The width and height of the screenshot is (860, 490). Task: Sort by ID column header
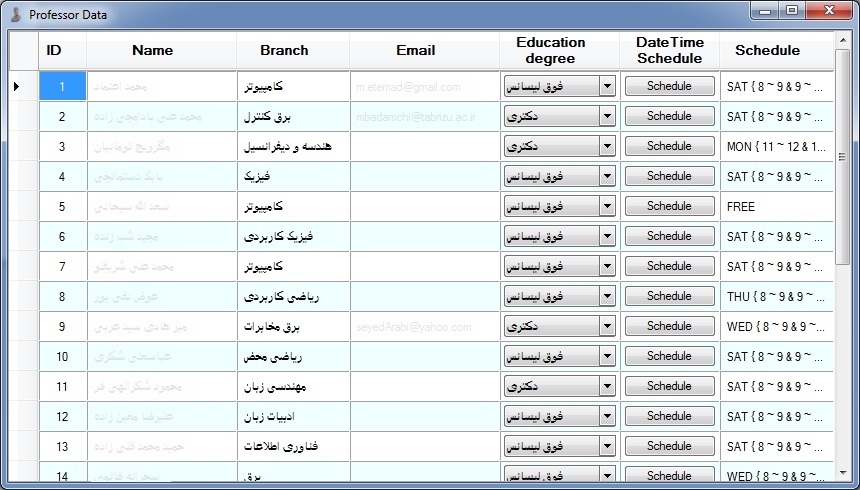point(62,50)
